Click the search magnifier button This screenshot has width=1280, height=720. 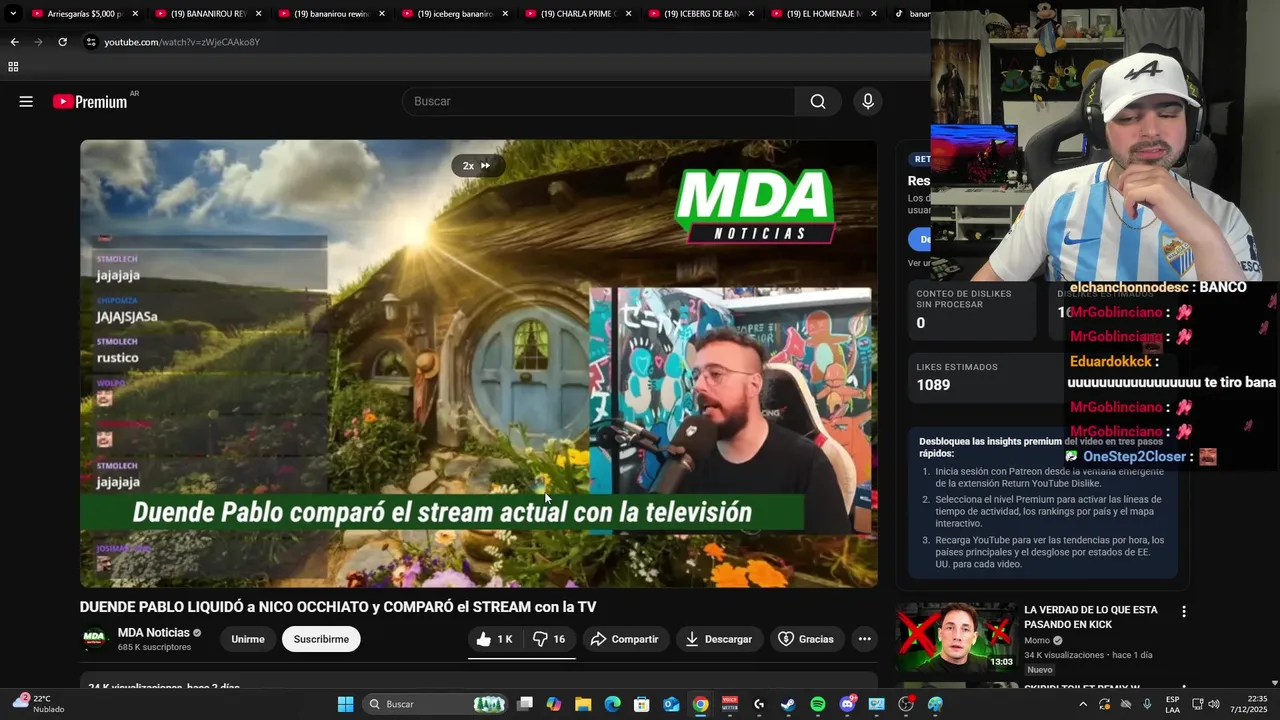click(x=818, y=101)
